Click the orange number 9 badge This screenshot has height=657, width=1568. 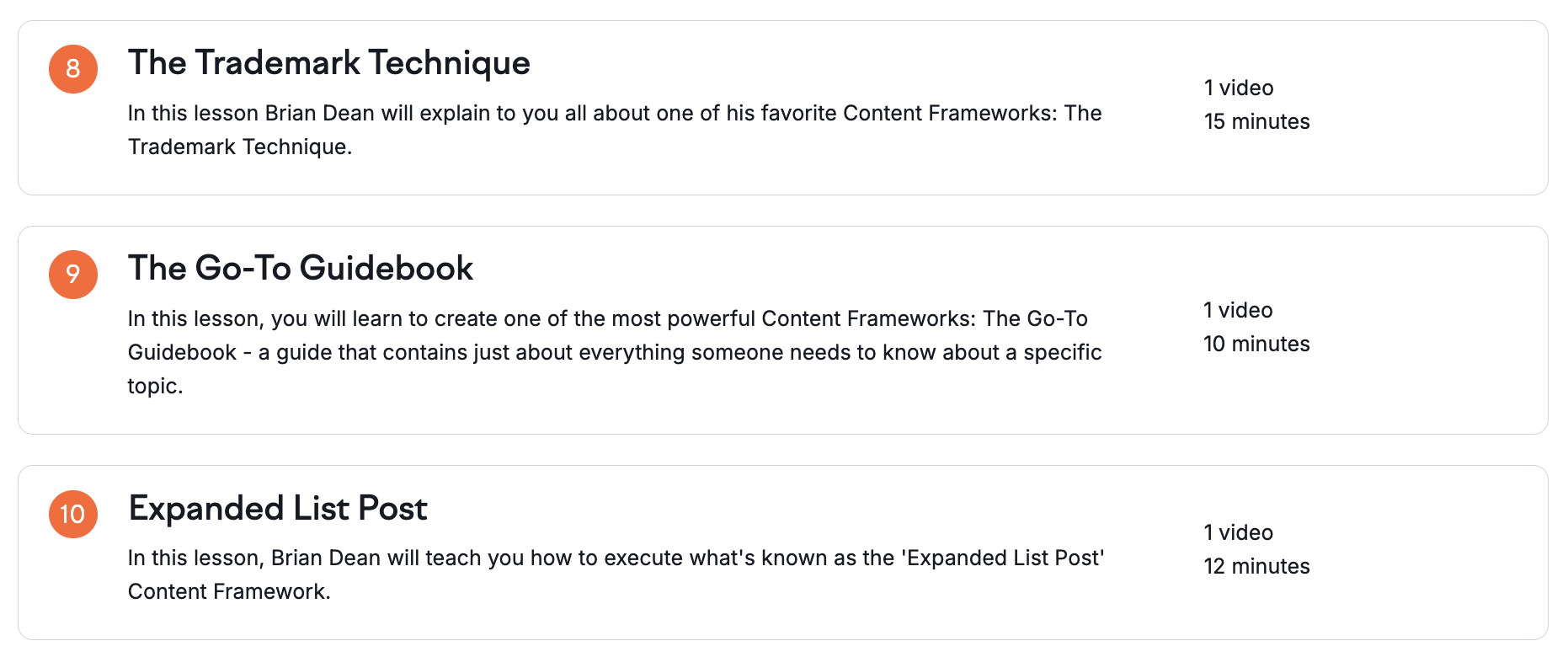click(x=73, y=275)
